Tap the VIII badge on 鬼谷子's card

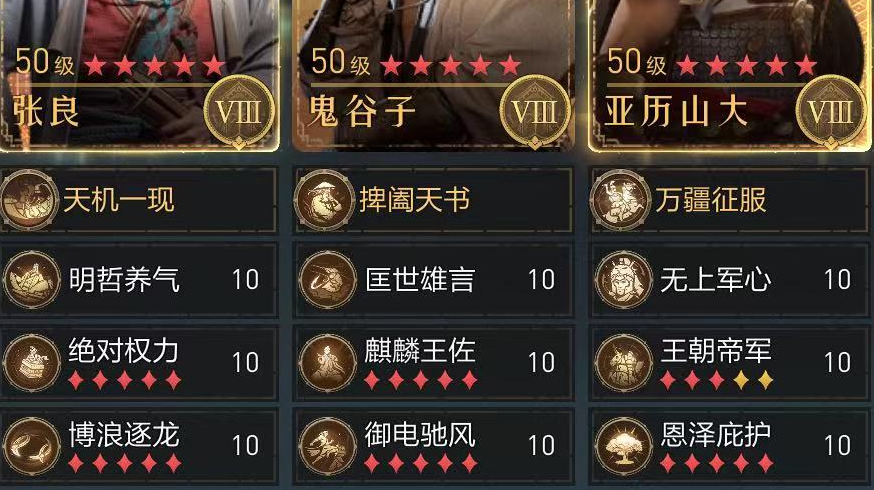pyautogui.click(x=535, y=111)
